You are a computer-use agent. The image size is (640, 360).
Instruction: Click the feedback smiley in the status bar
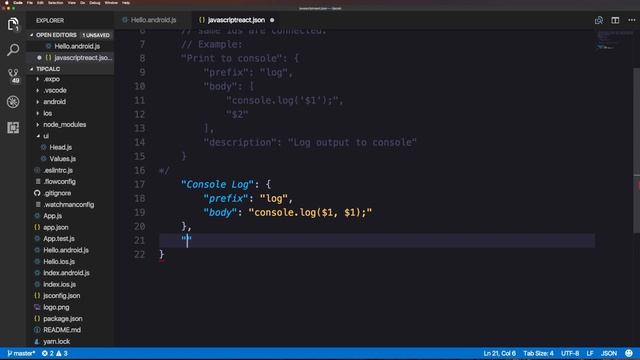[x=629, y=353]
